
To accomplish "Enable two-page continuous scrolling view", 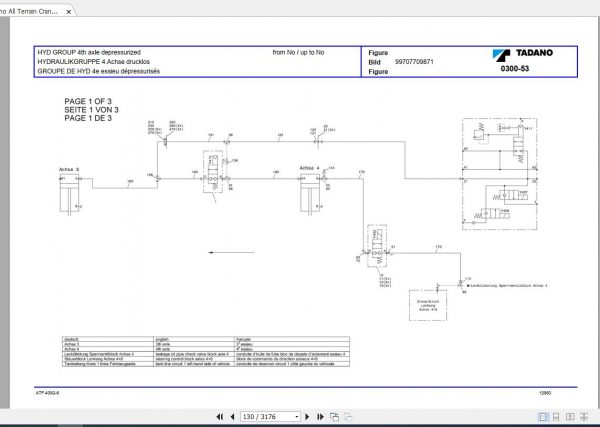I will (584, 417).
